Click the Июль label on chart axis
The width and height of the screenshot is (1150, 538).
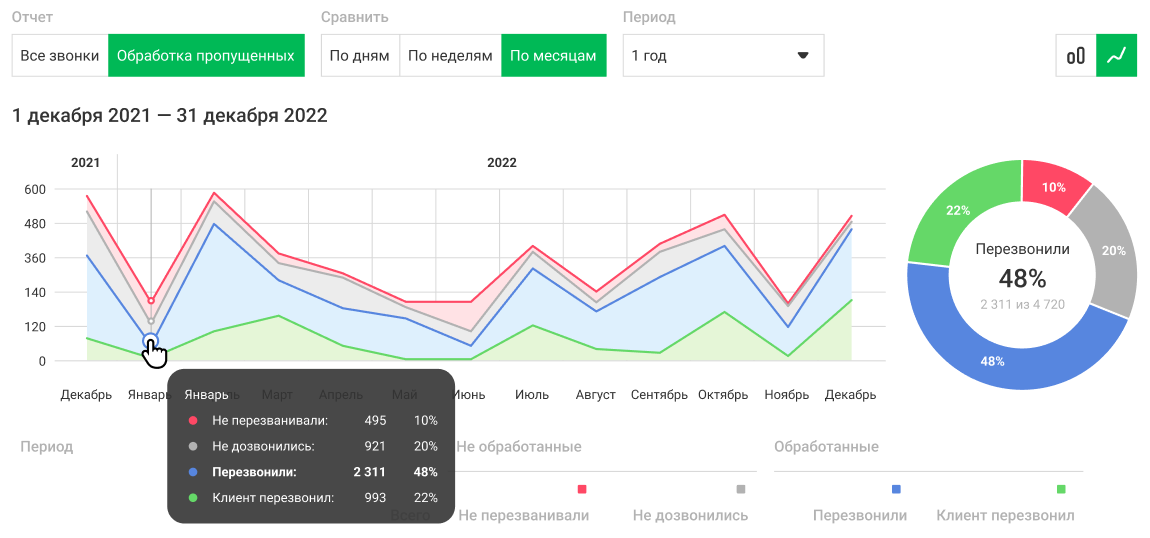click(532, 395)
